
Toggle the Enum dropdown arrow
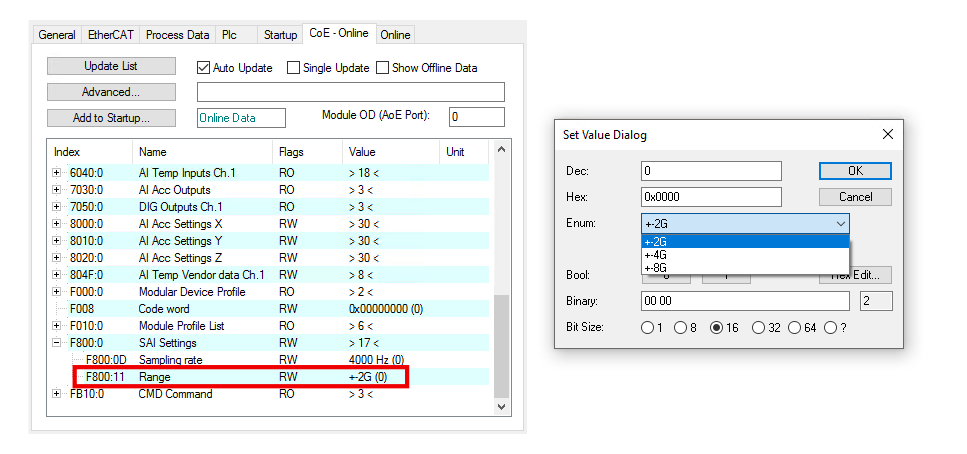(x=841, y=223)
